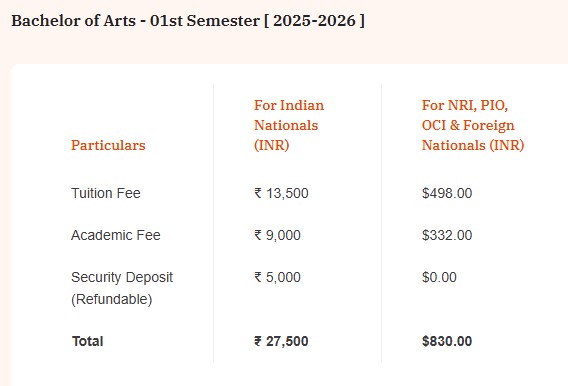Click the rupee symbol before 9,000
Image resolution: width=568 pixels, height=386 pixels.
258,235
